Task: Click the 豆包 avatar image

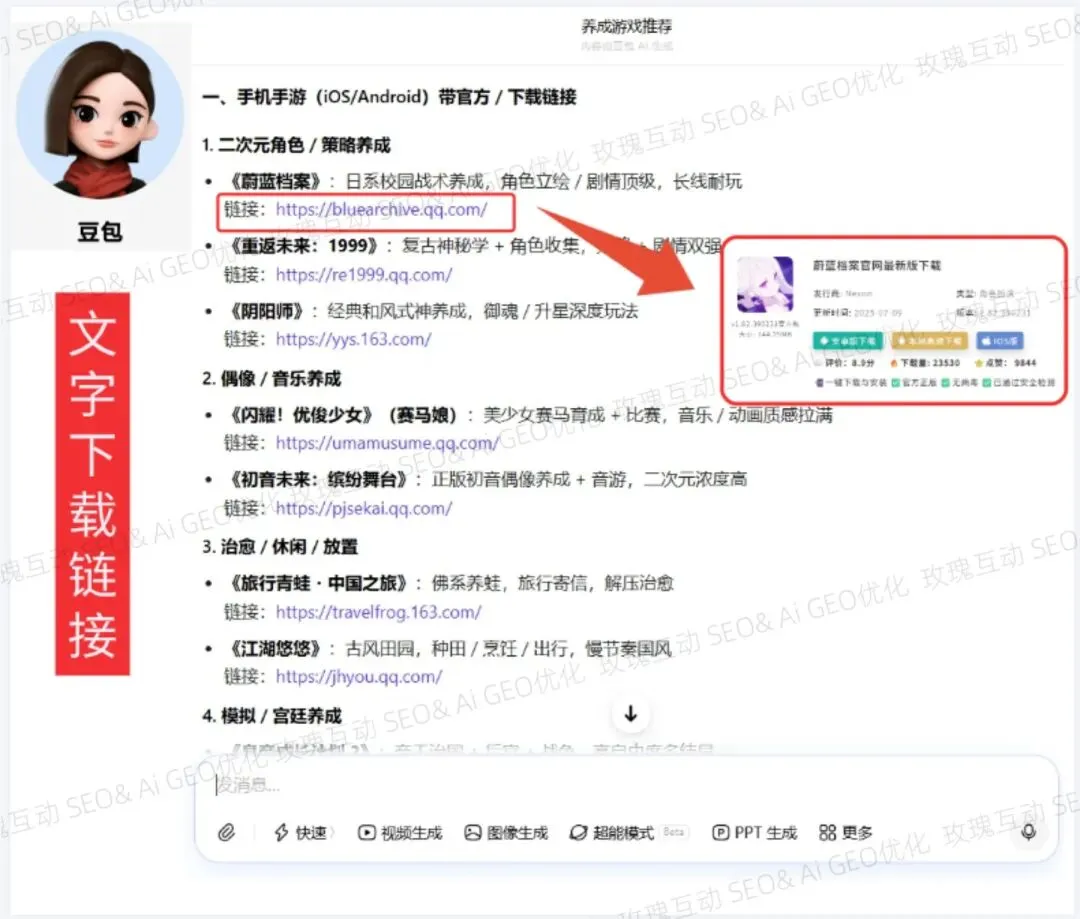Action: click(100, 116)
